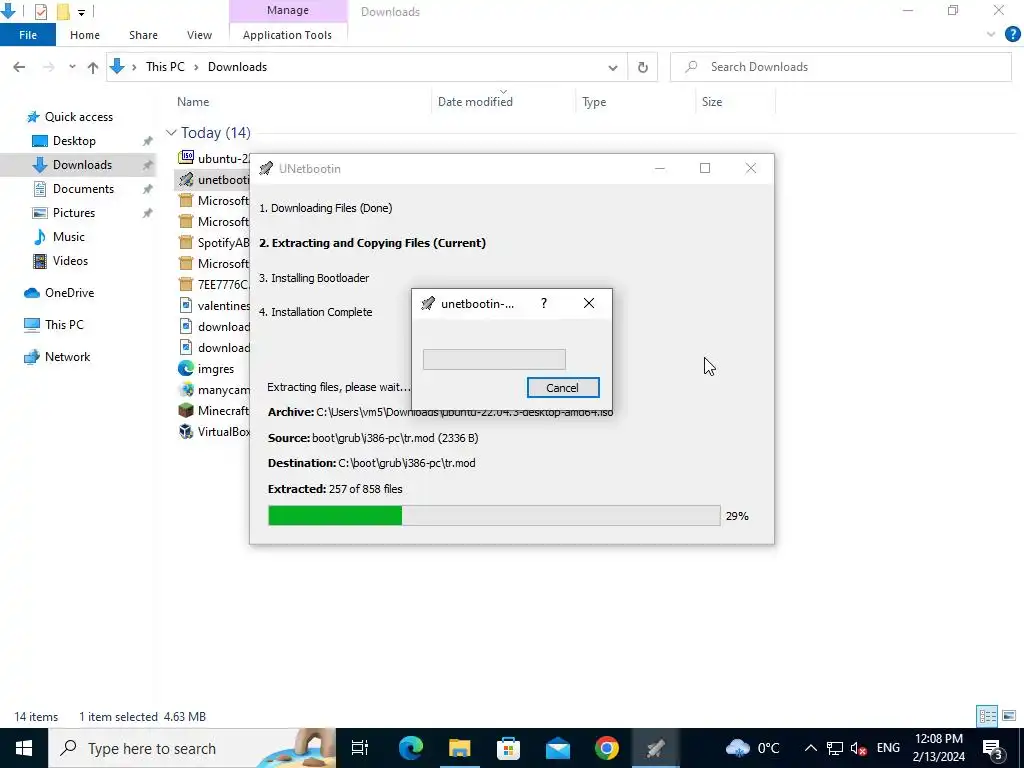Screen dimensions: 1024x768
Task: Open Music in the navigation pane
Action: (x=69, y=237)
